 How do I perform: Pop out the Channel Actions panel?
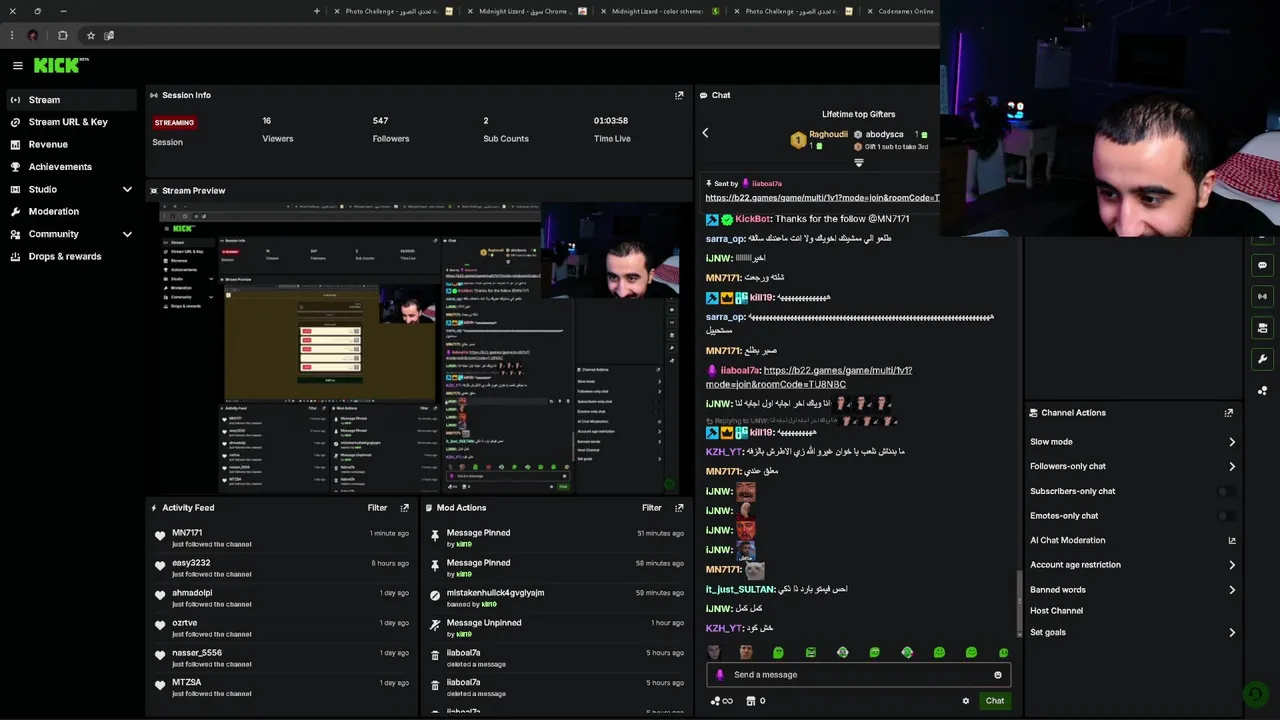point(1229,412)
